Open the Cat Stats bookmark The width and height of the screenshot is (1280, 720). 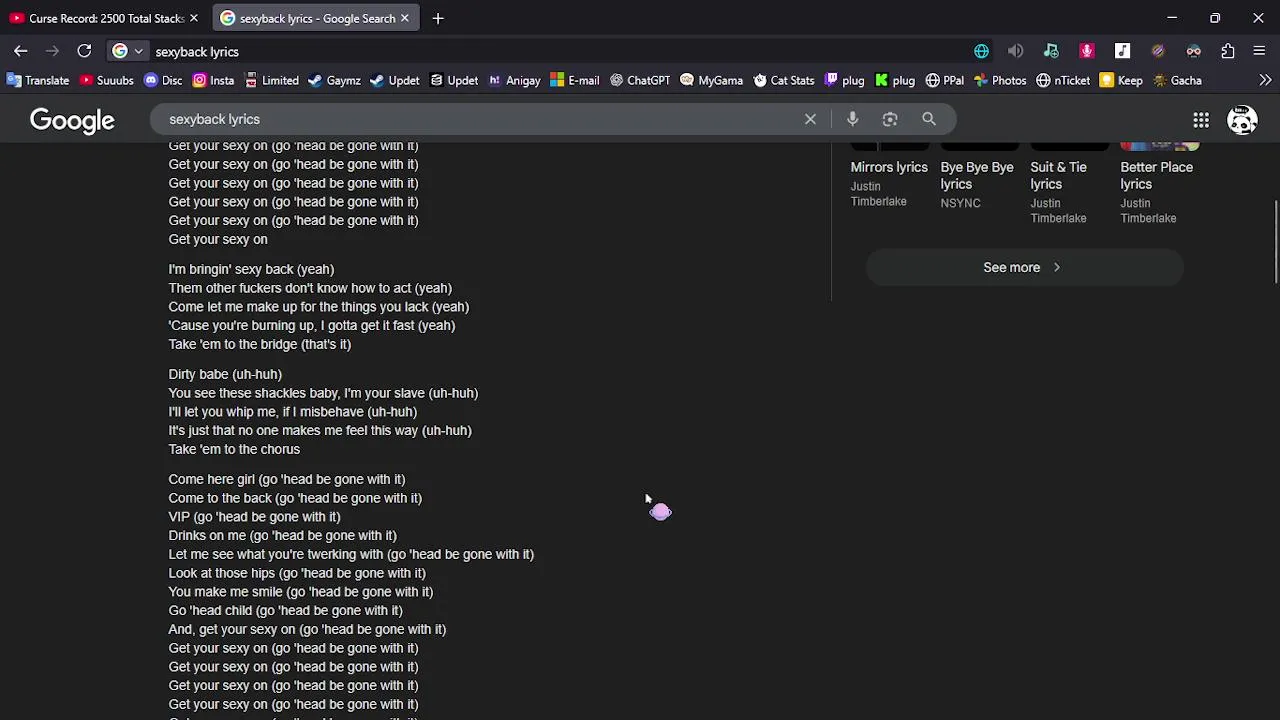point(783,80)
